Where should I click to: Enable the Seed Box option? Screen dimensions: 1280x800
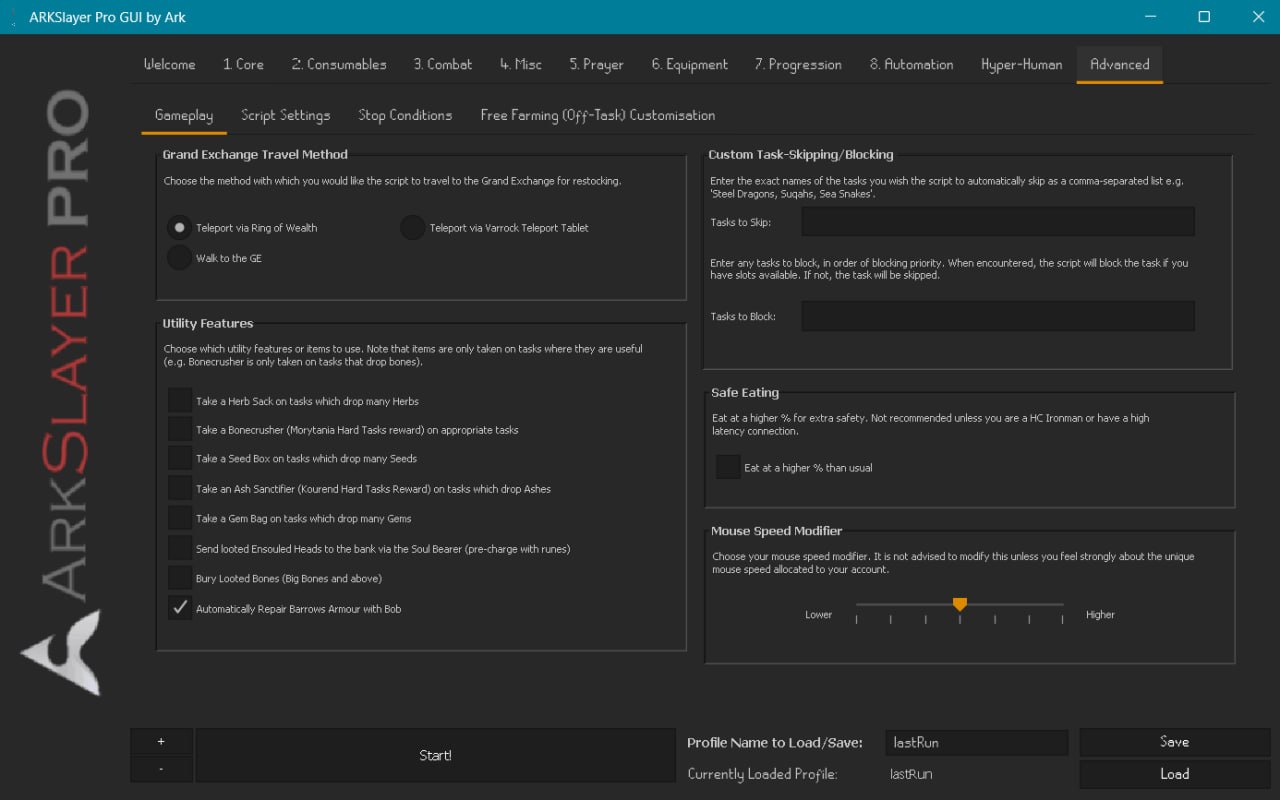tap(180, 459)
